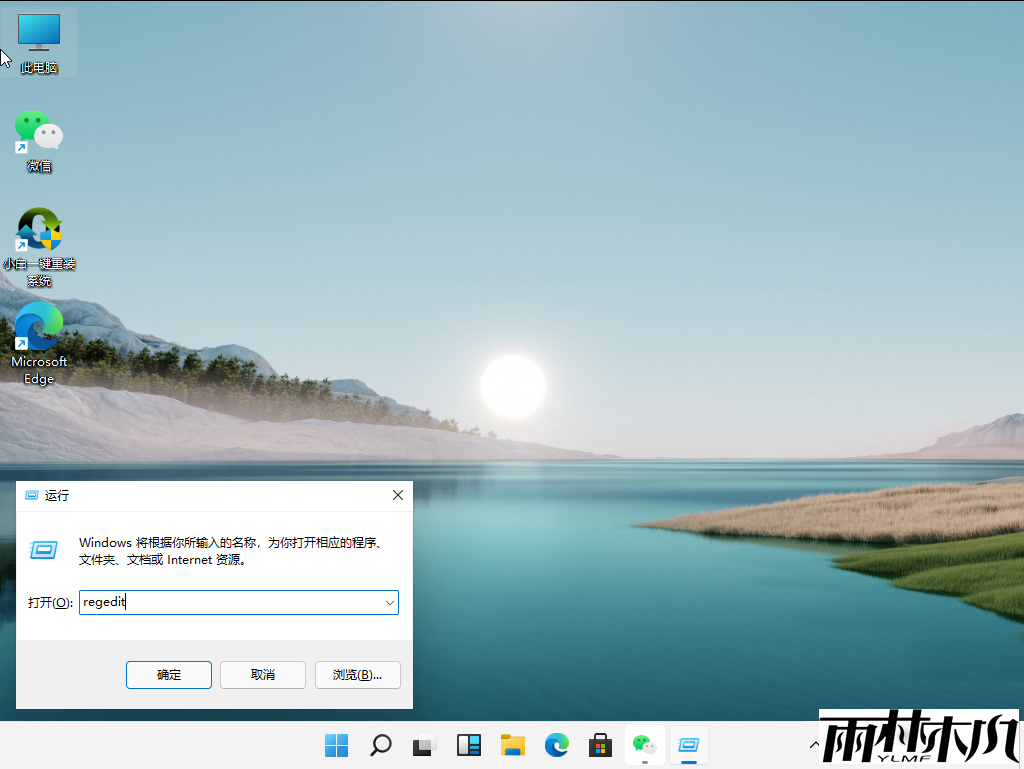Click the taskbar Search magnifier icon
This screenshot has width=1024, height=769.
pos(381,745)
